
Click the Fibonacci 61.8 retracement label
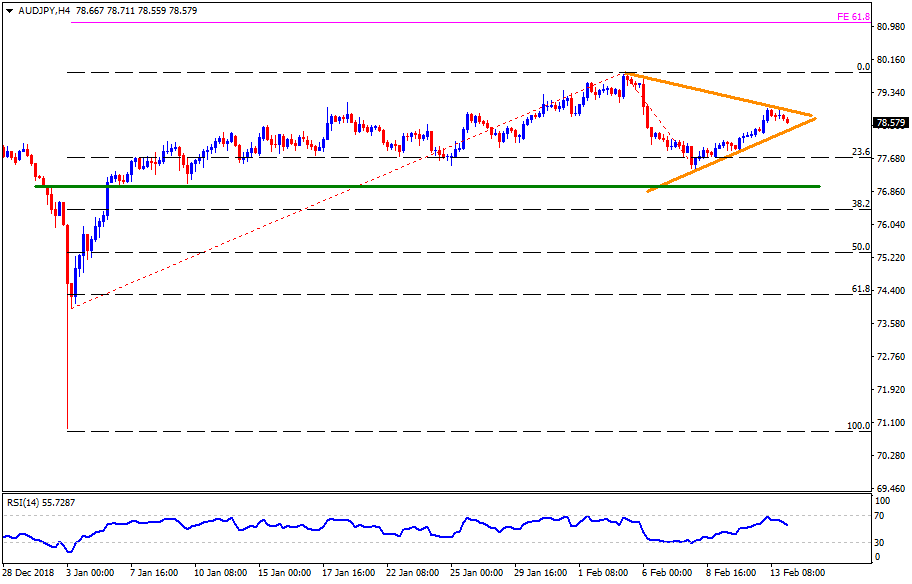tap(857, 288)
